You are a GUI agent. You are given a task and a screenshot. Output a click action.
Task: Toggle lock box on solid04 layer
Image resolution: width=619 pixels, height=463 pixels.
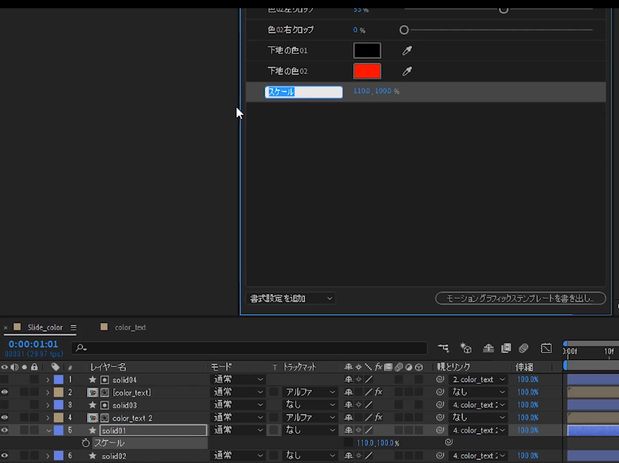[34, 379]
